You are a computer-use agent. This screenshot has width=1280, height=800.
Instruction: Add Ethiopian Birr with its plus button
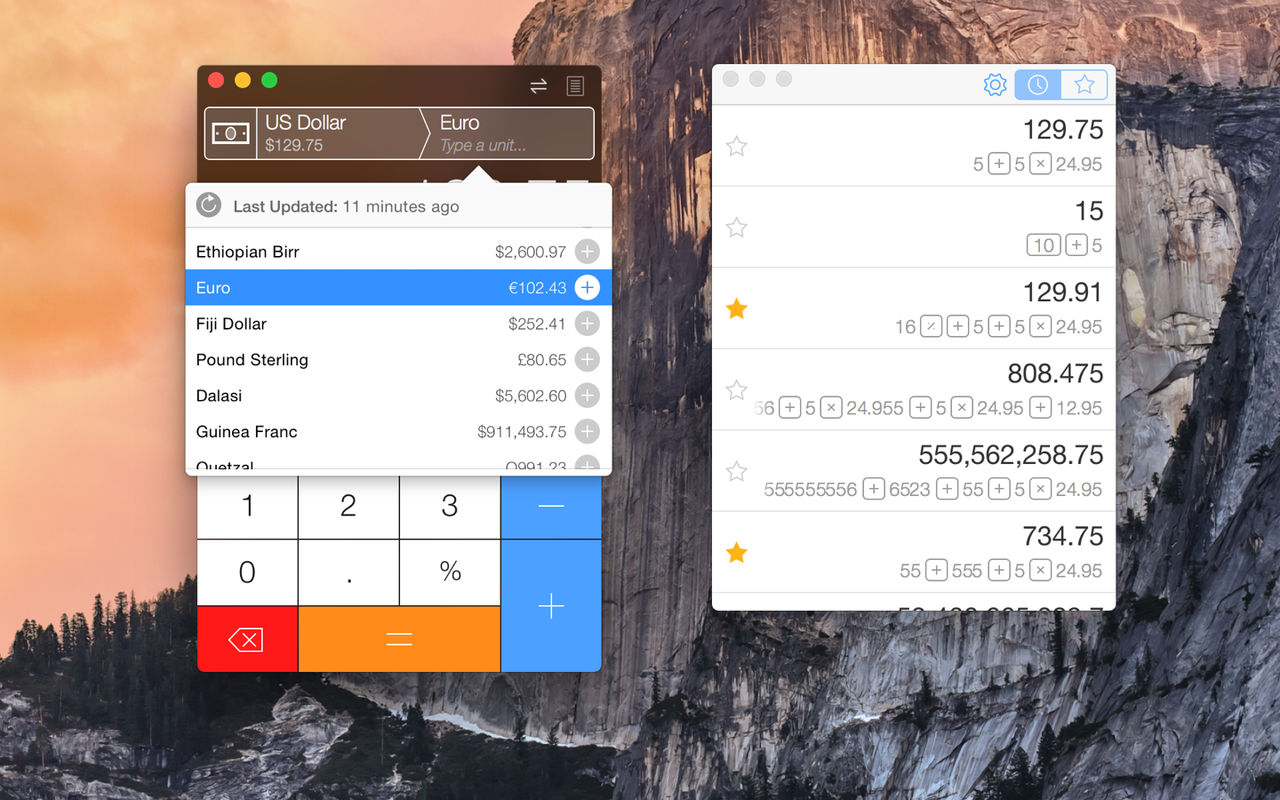[x=587, y=251]
